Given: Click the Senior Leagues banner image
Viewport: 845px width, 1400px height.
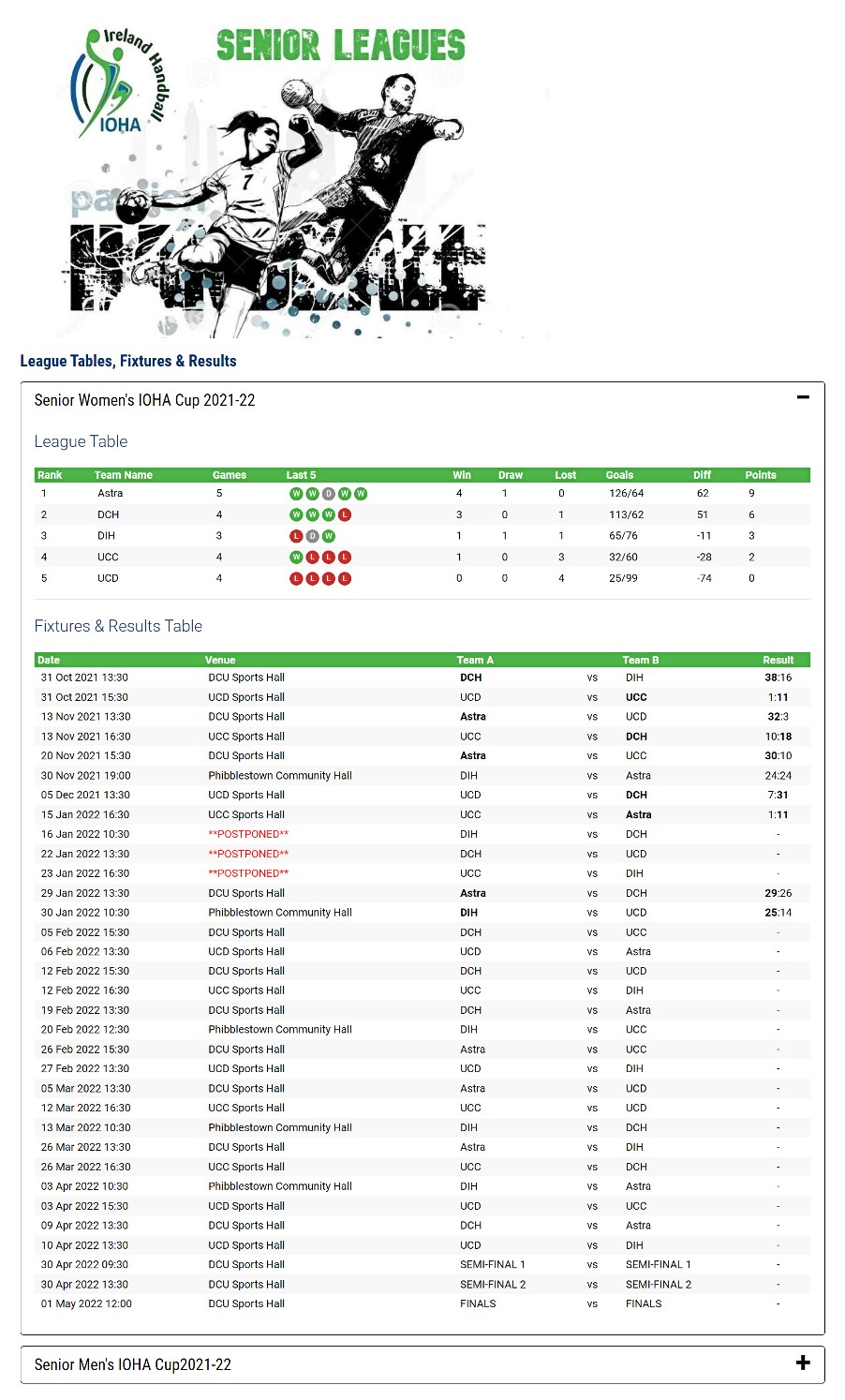Looking at the screenshot, I should click(283, 179).
